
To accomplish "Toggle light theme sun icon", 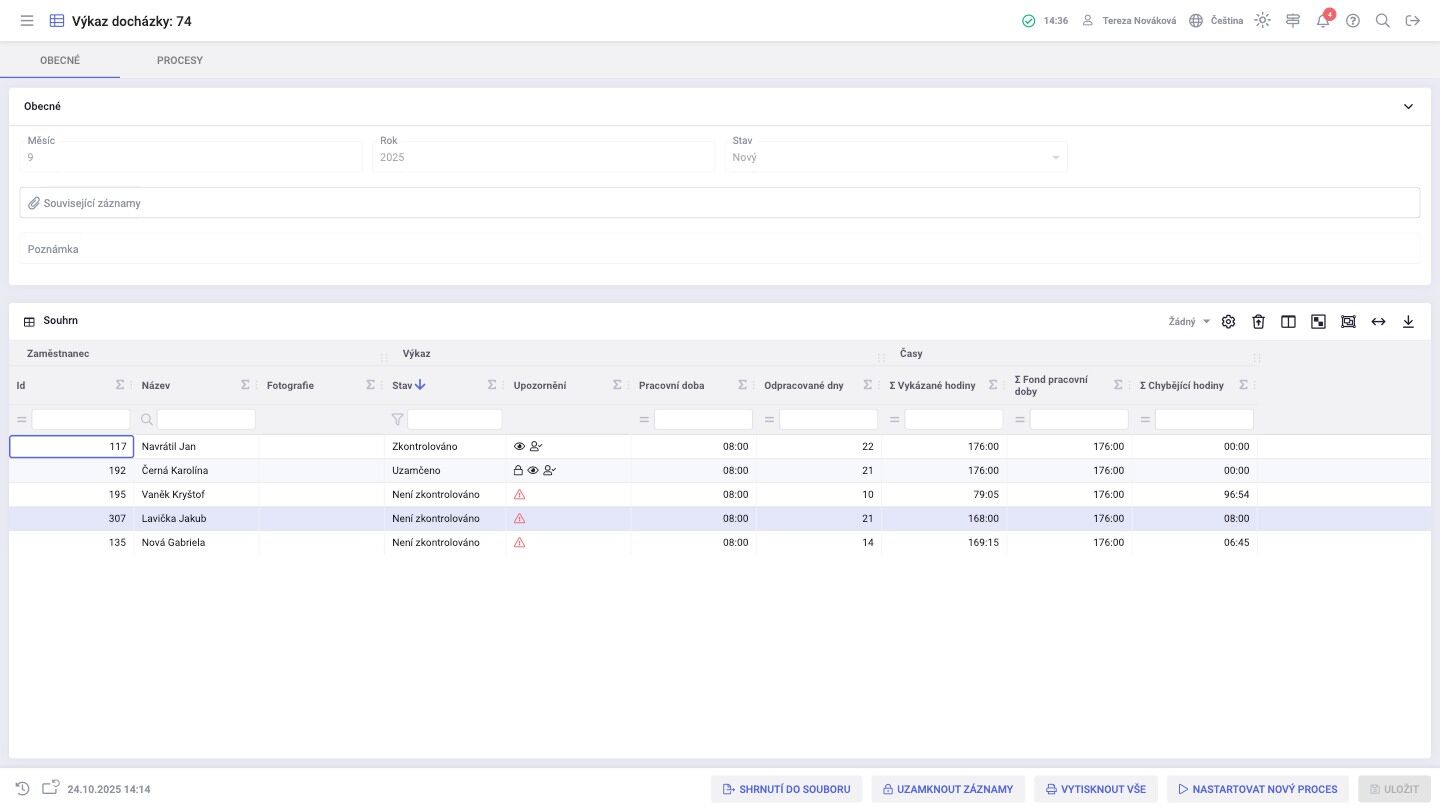I will [1263, 21].
